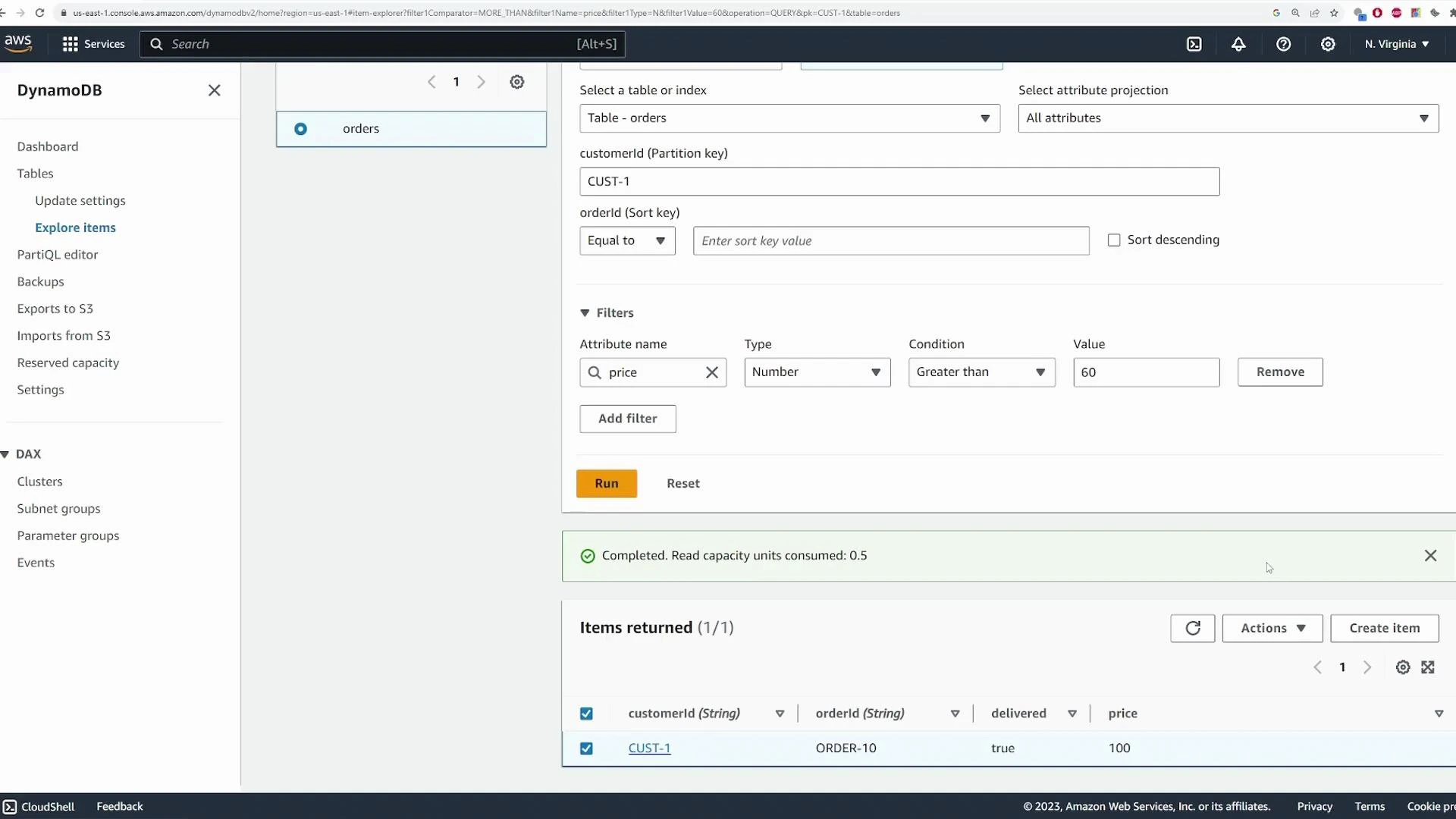The height and width of the screenshot is (819, 1456).
Task: Remove the price filter attribute value
Action: coord(711,372)
